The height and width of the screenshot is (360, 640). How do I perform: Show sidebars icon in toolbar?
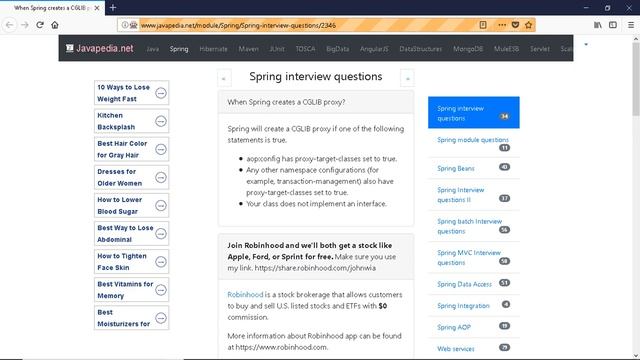tap(613, 25)
